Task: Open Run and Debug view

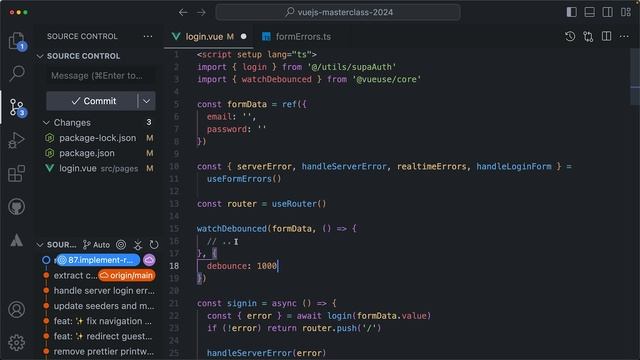Action: pyautogui.click(x=16, y=140)
